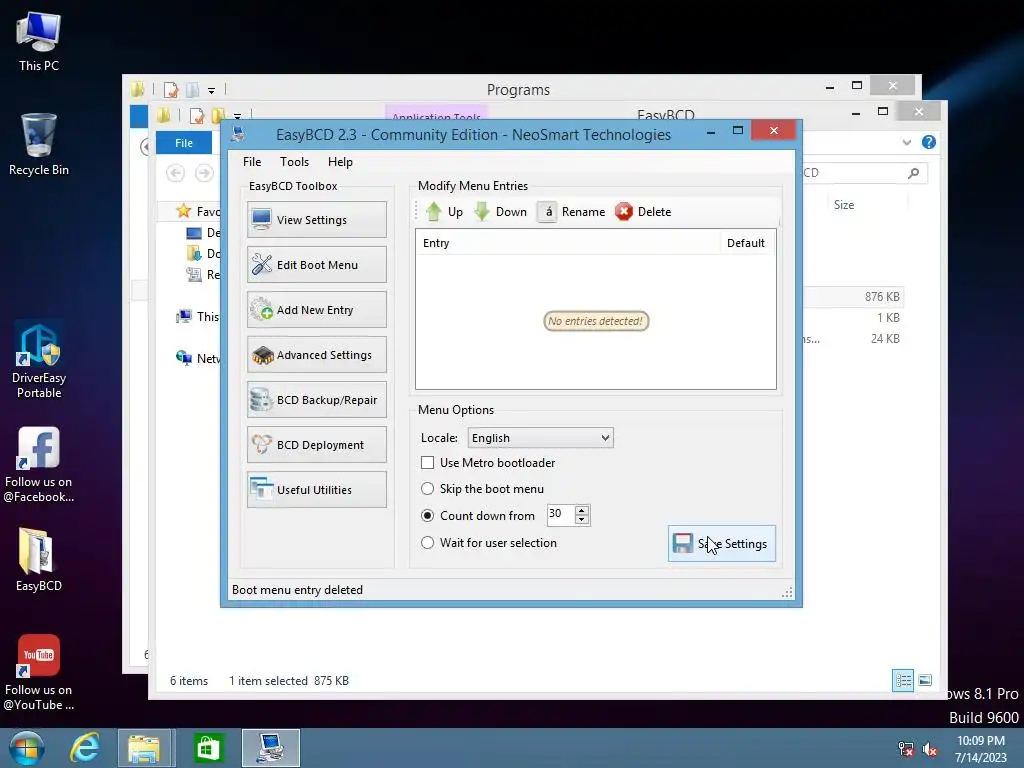Click the Back arrow in Explorer window
The height and width of the screenshot is (768, 1024).
coord(175,173)
